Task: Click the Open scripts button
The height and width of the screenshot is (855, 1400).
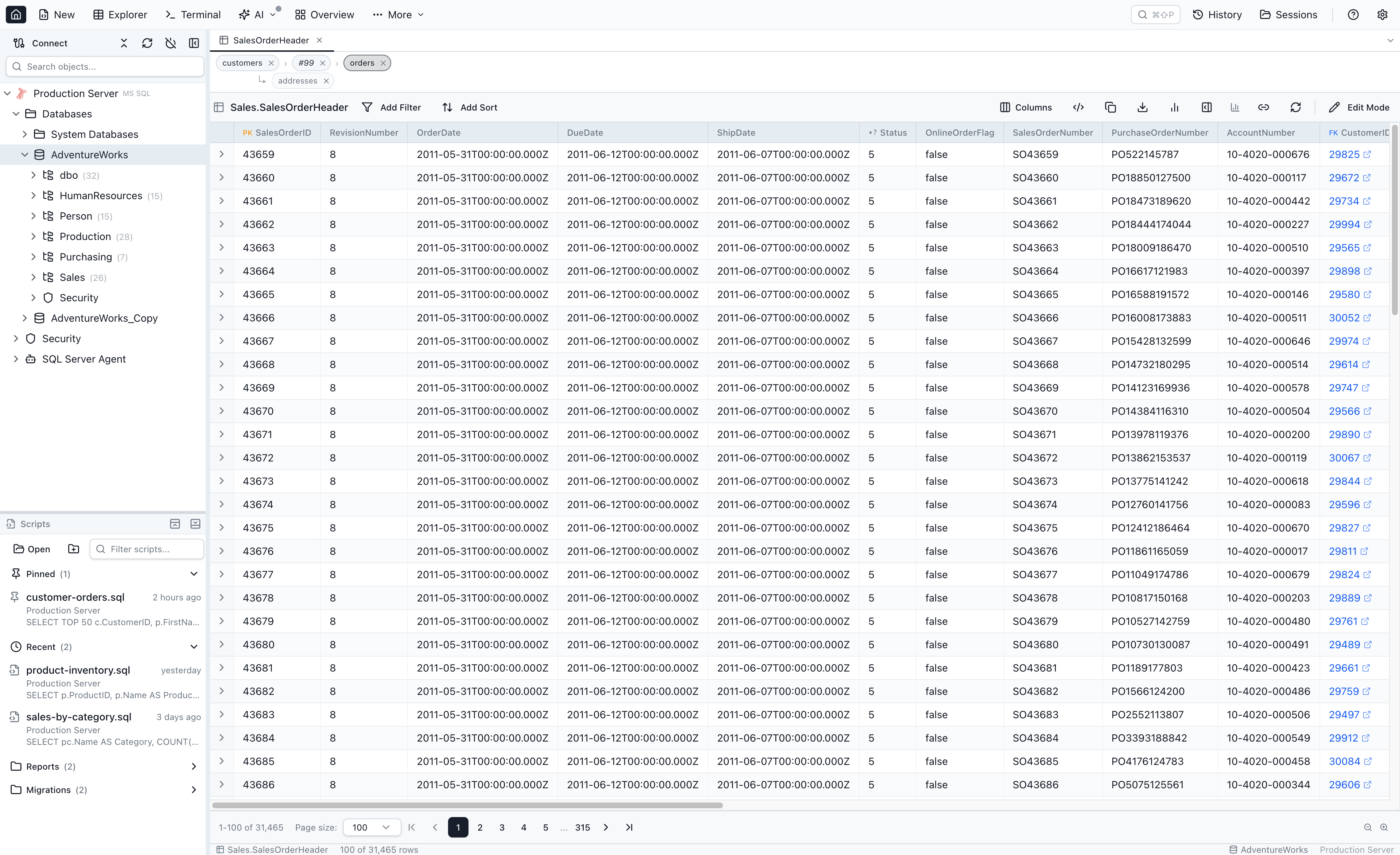Action: [32, 549]
